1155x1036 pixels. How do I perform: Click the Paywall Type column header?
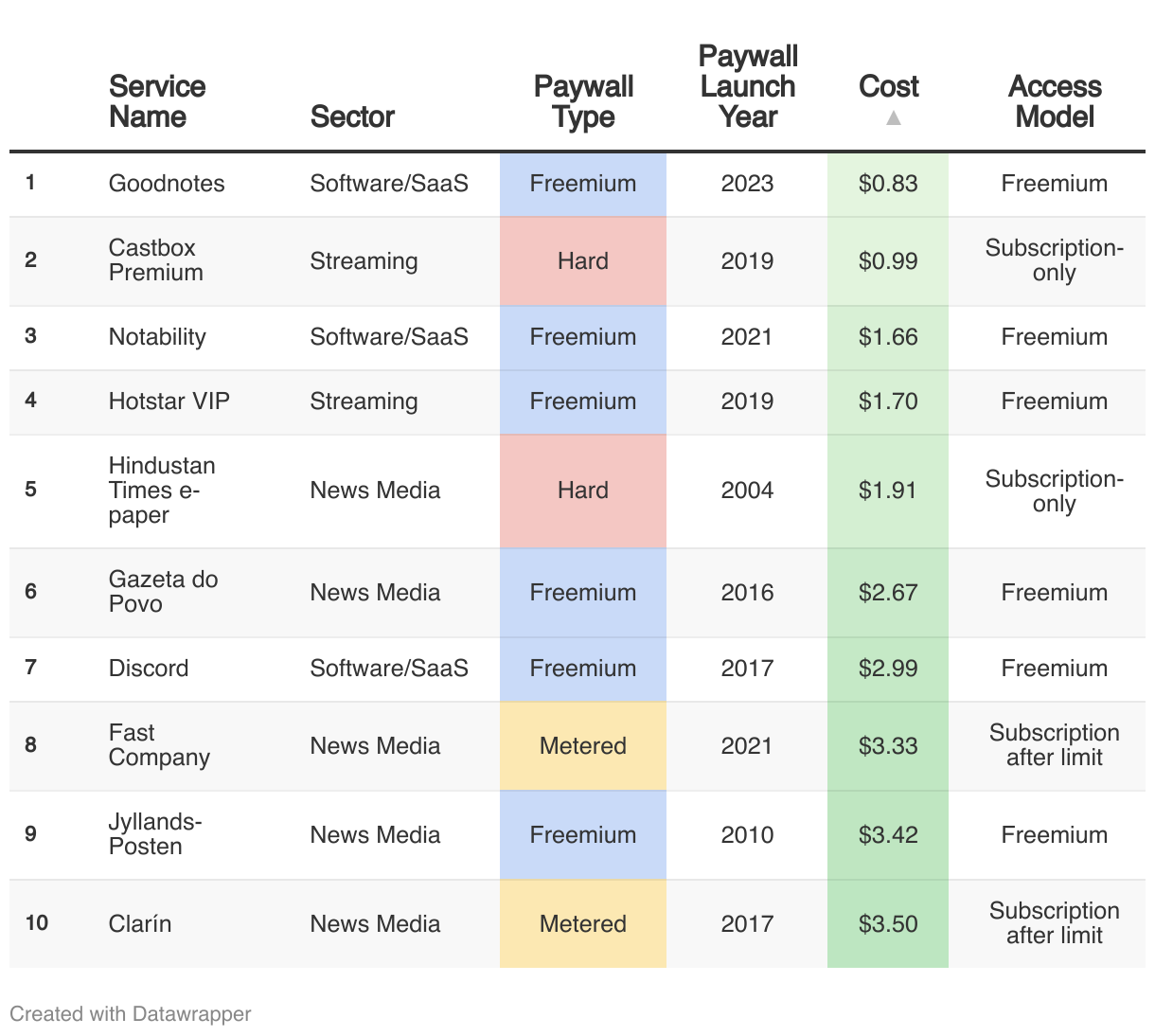coord(583,101)
